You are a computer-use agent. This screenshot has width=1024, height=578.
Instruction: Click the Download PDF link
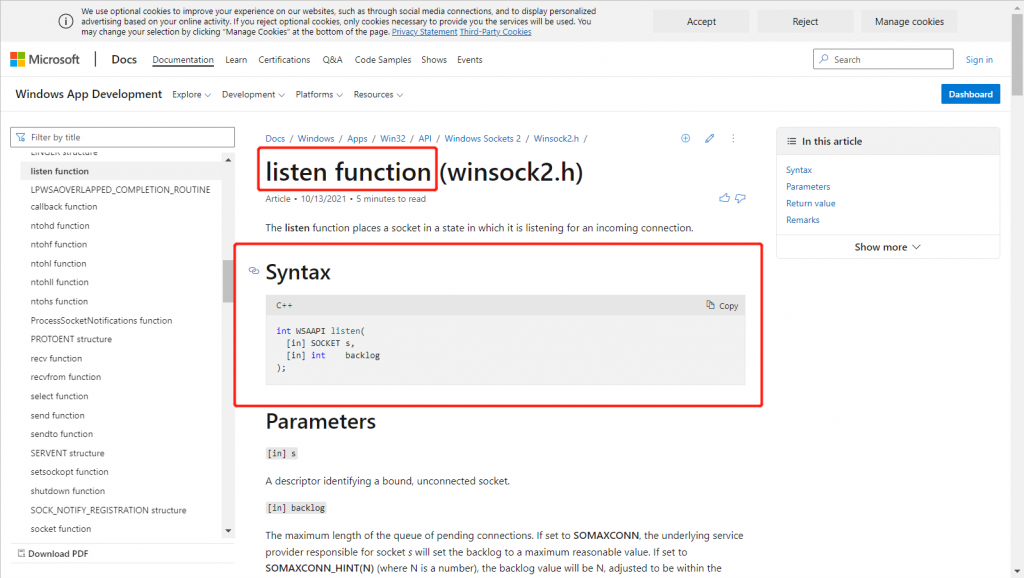tap(53, 553)
